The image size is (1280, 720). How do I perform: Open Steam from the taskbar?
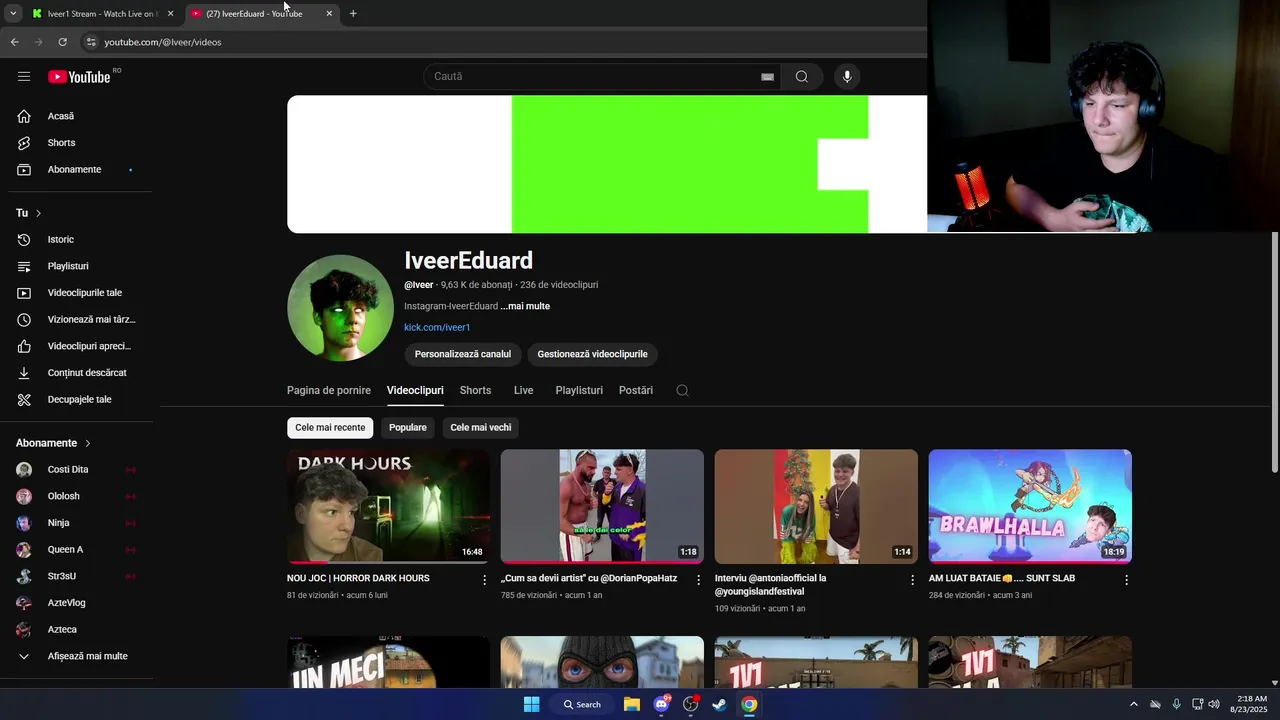[x=719, y=704]
